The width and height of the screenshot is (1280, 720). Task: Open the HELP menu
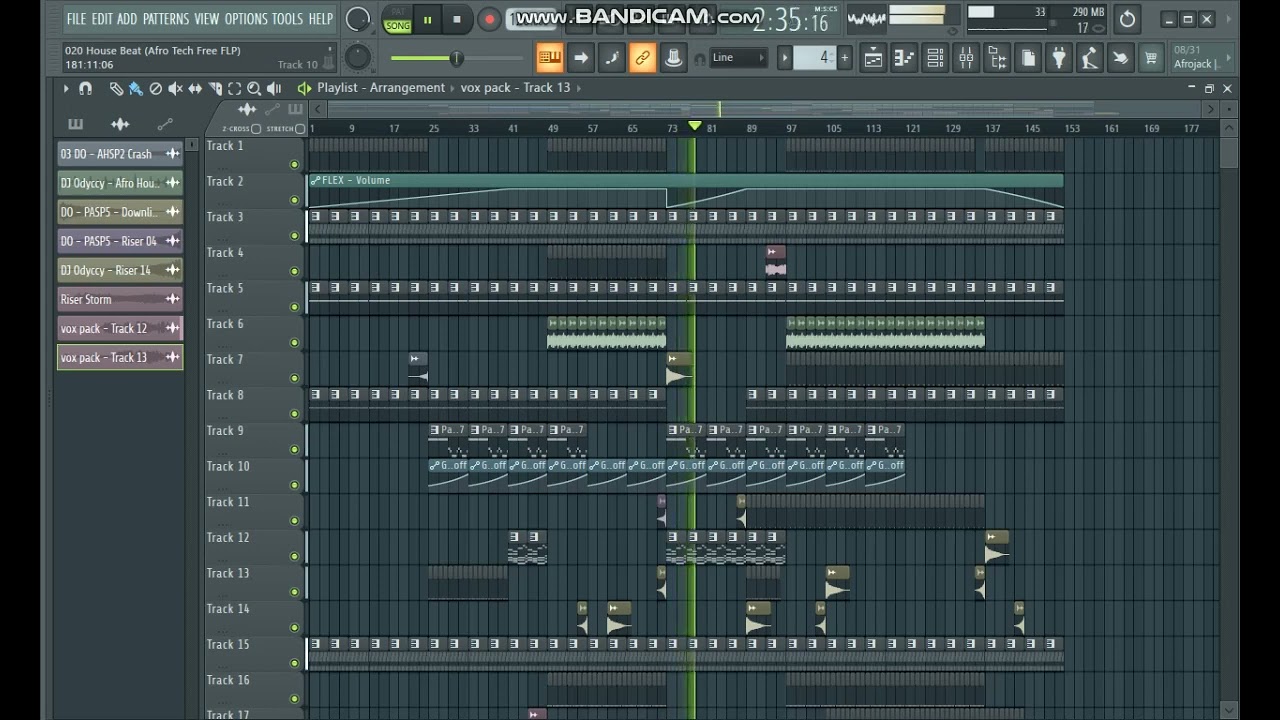321,19
